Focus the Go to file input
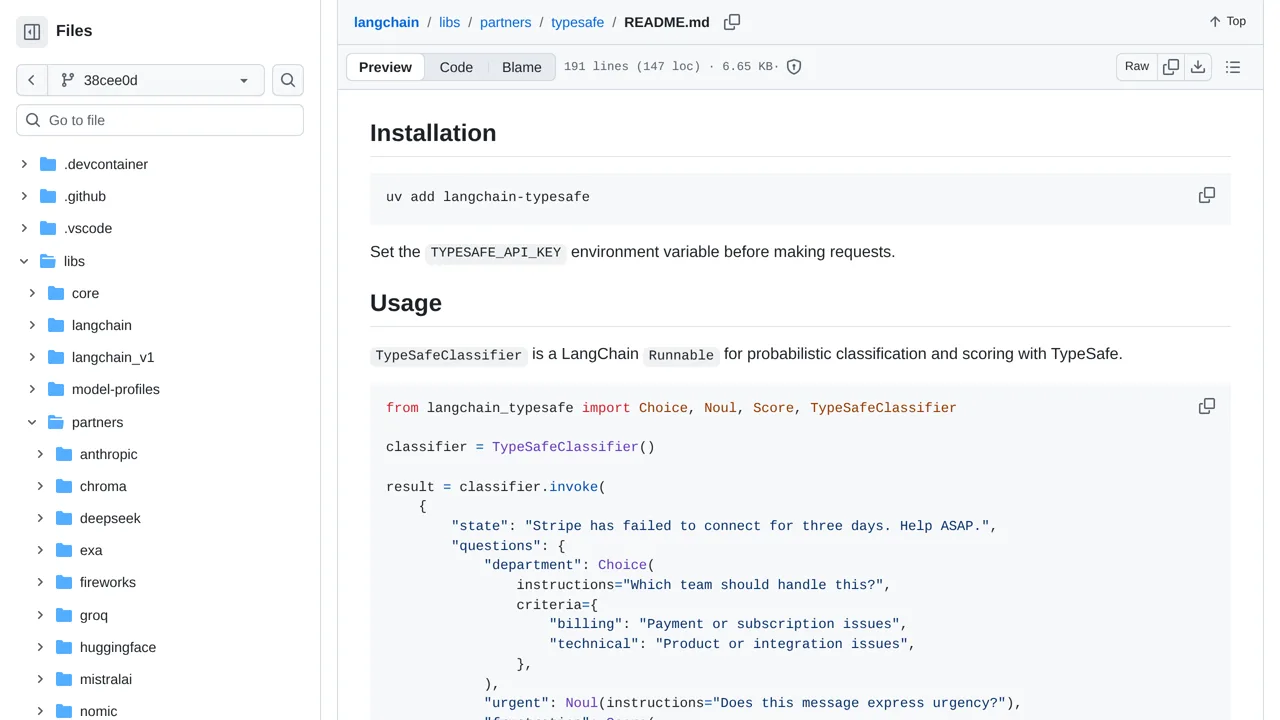The image size is (1280, 720). pos(160,120)
